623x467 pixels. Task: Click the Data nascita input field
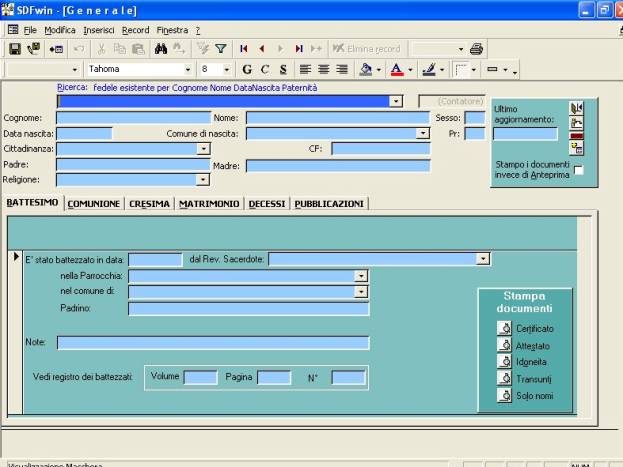coord(85,133)
